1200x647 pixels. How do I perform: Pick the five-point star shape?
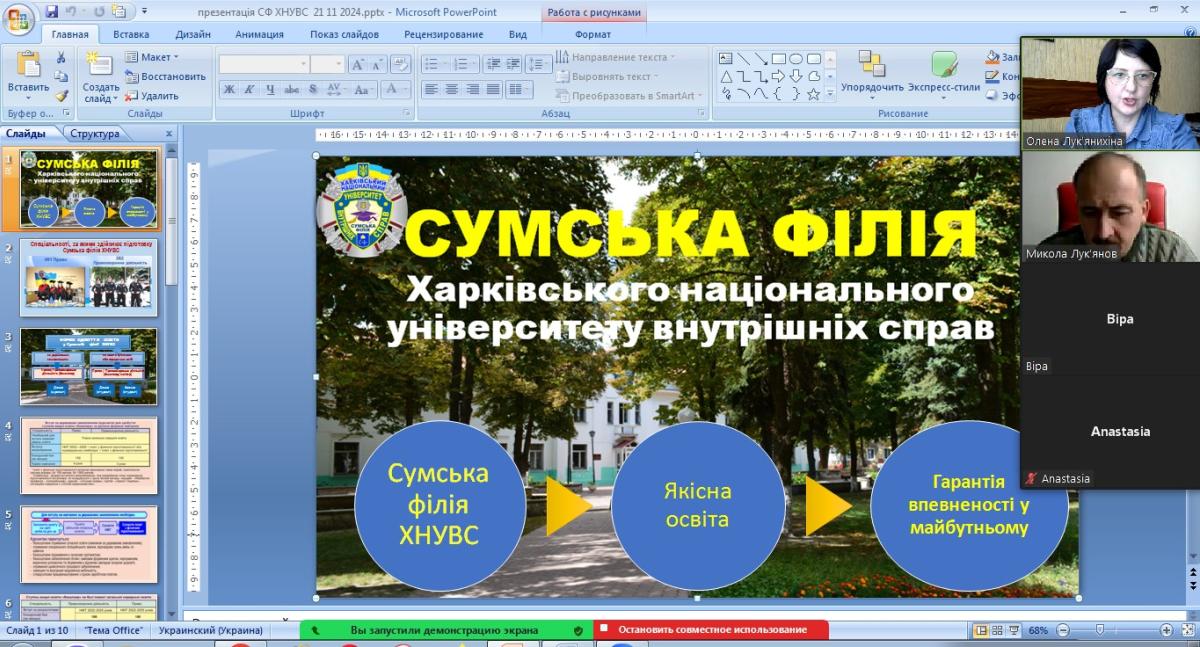point(813,93)
